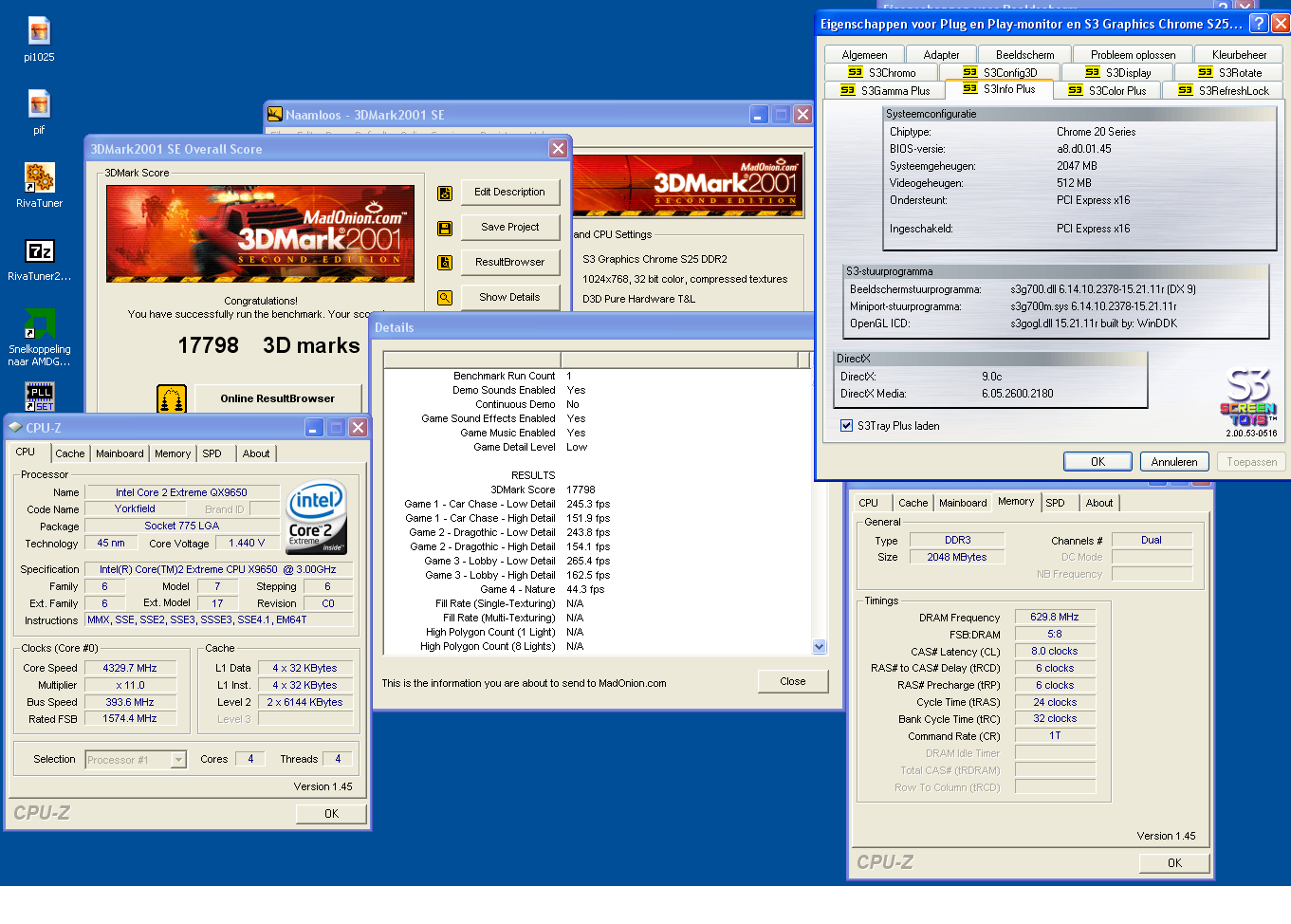Open Mainboard tab in left CPU-Z window
The width and height of the screenshot is (1291, 924).
[120, 453]
